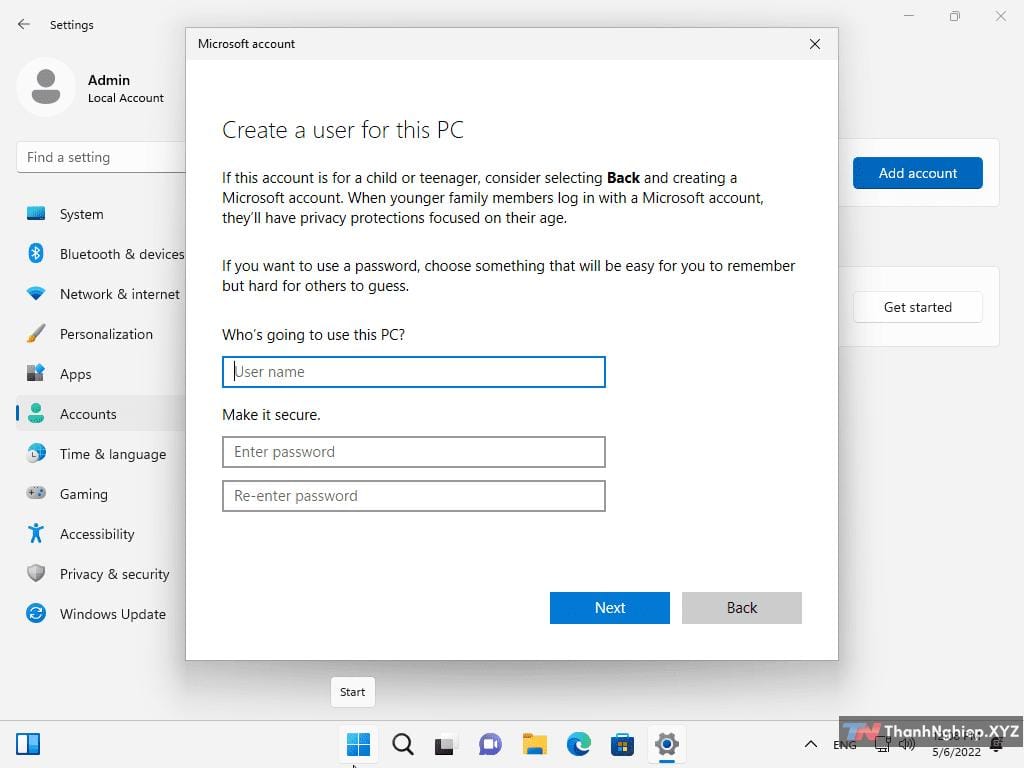Click the Privacy shield icon

click(x=36, y=573)
